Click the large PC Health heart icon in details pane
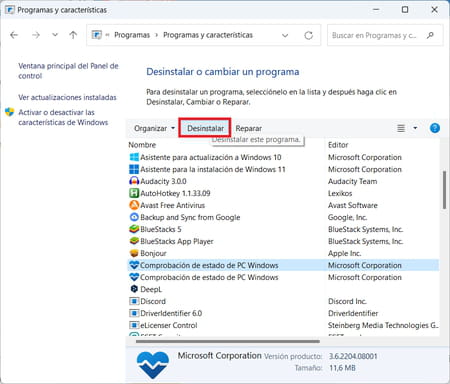Screen dimensions: 450x384 pos(153,365)
